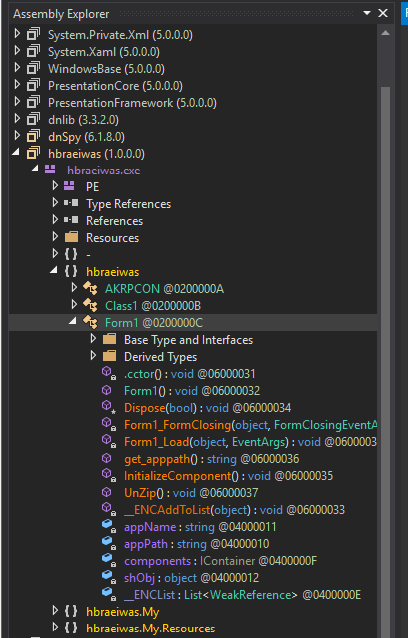Image resolution: width=408 pixels, height=638 pixels.
Task: Expand the Derived Types node
Action: [x=94, y=356]
